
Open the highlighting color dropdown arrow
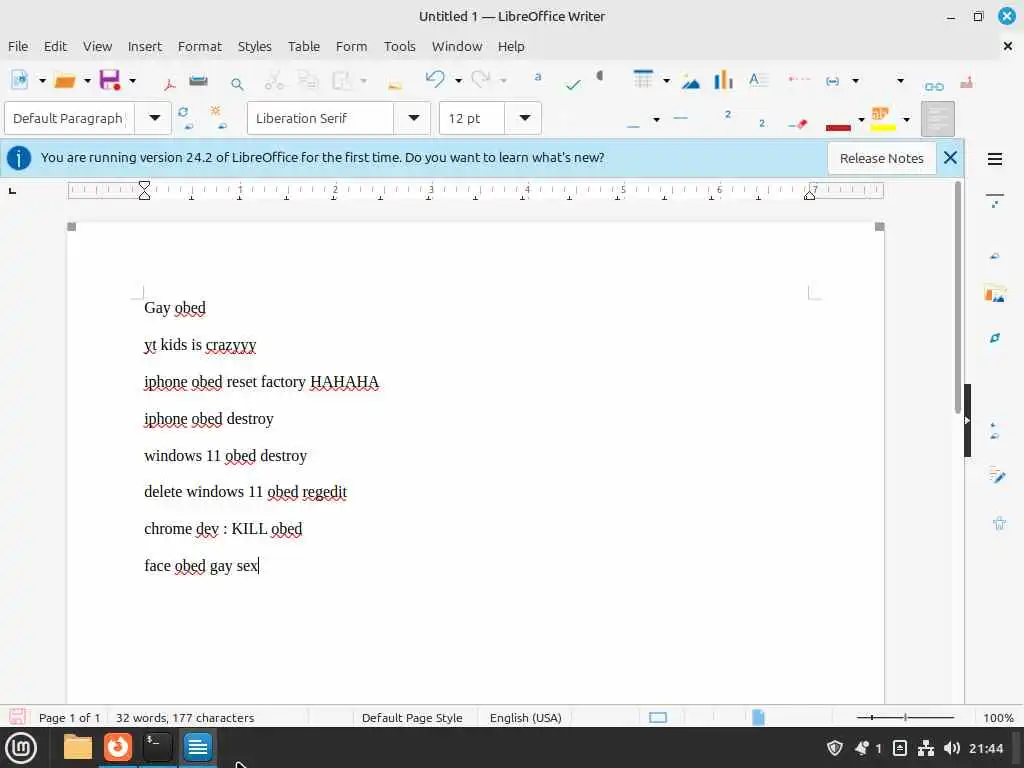coord(906,120)
